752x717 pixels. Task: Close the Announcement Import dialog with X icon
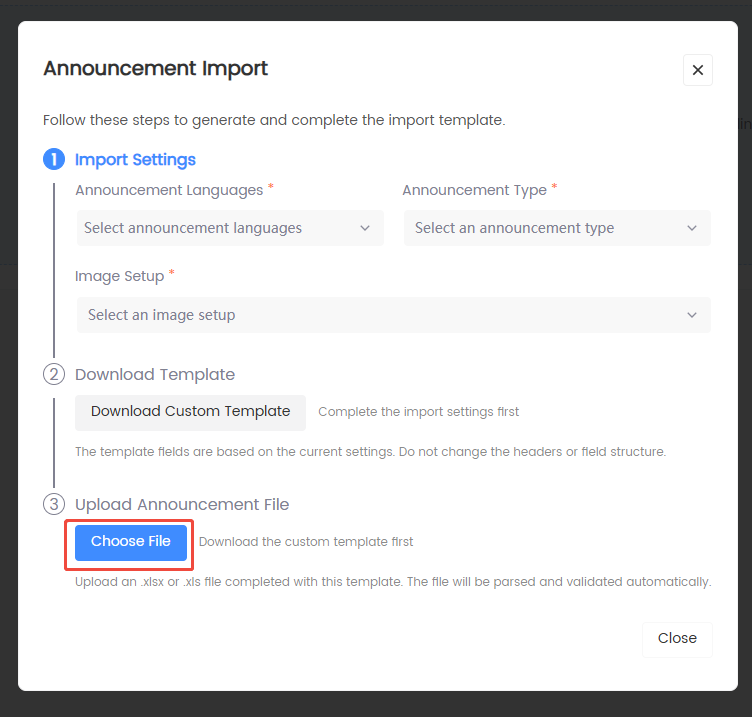point(697,70)
